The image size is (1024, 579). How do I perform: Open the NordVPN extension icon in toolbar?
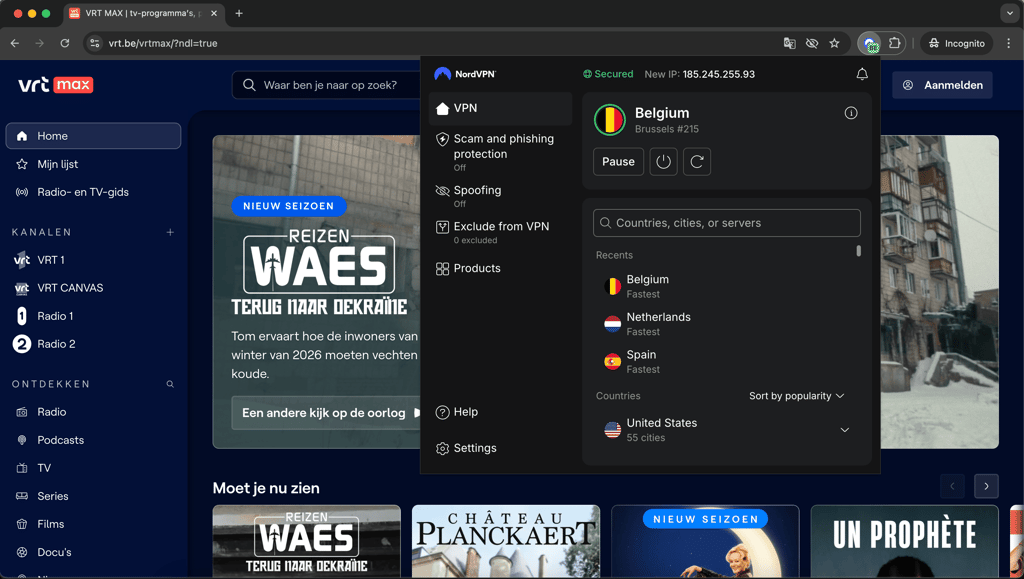[870, 44]
